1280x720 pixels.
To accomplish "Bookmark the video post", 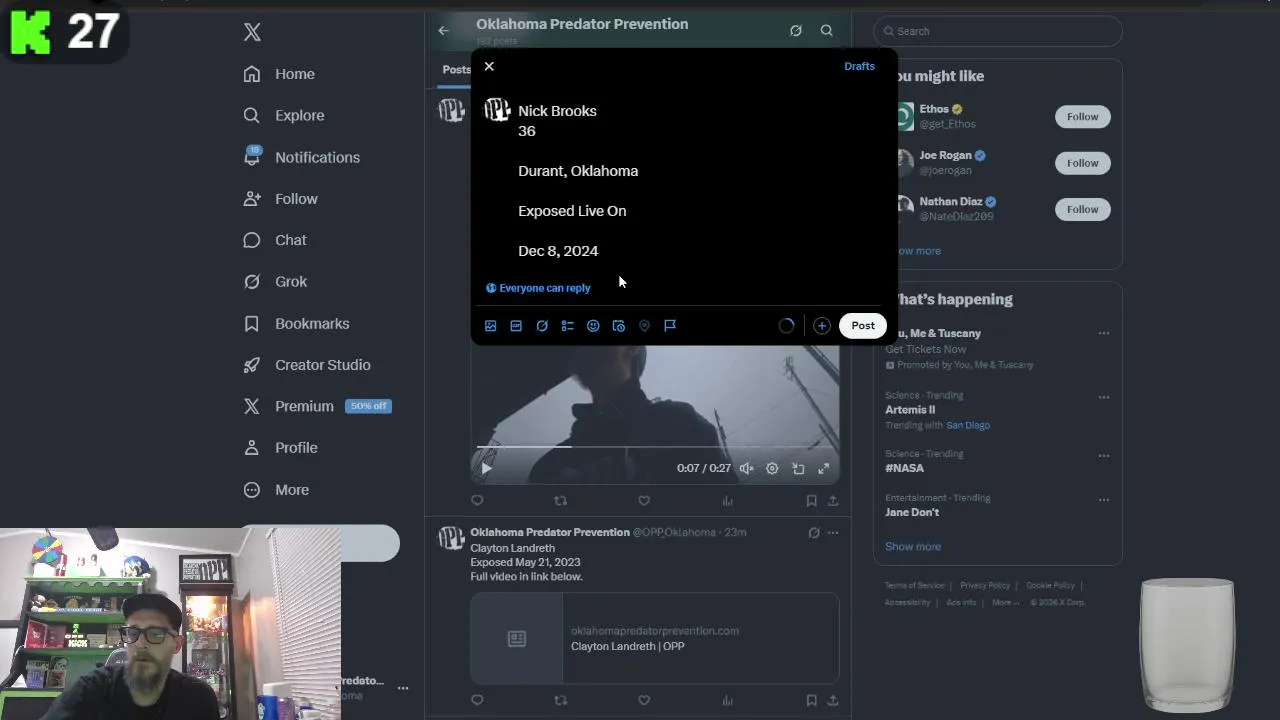I will (811, 501).
